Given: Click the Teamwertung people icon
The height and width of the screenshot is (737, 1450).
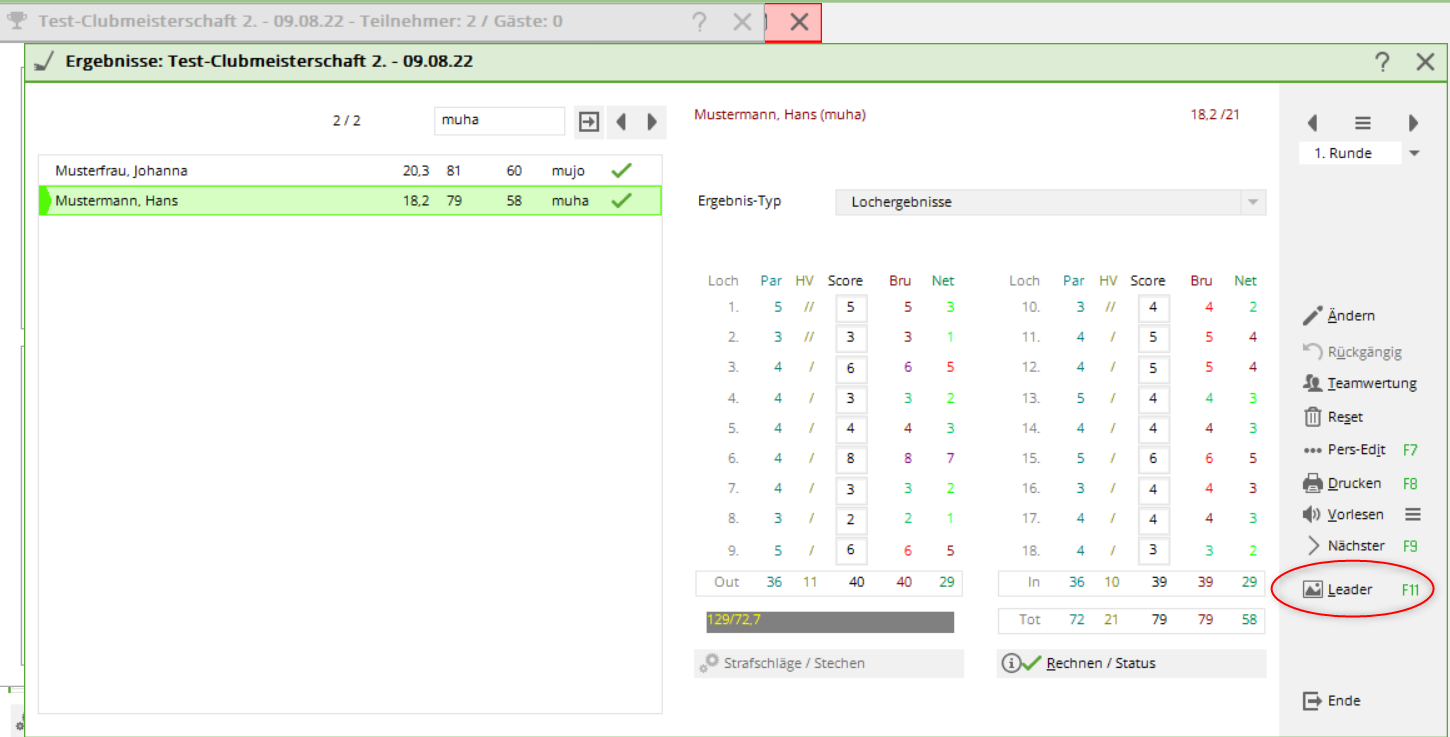Looking at the screenshot, I should (x=1313, y=383).
